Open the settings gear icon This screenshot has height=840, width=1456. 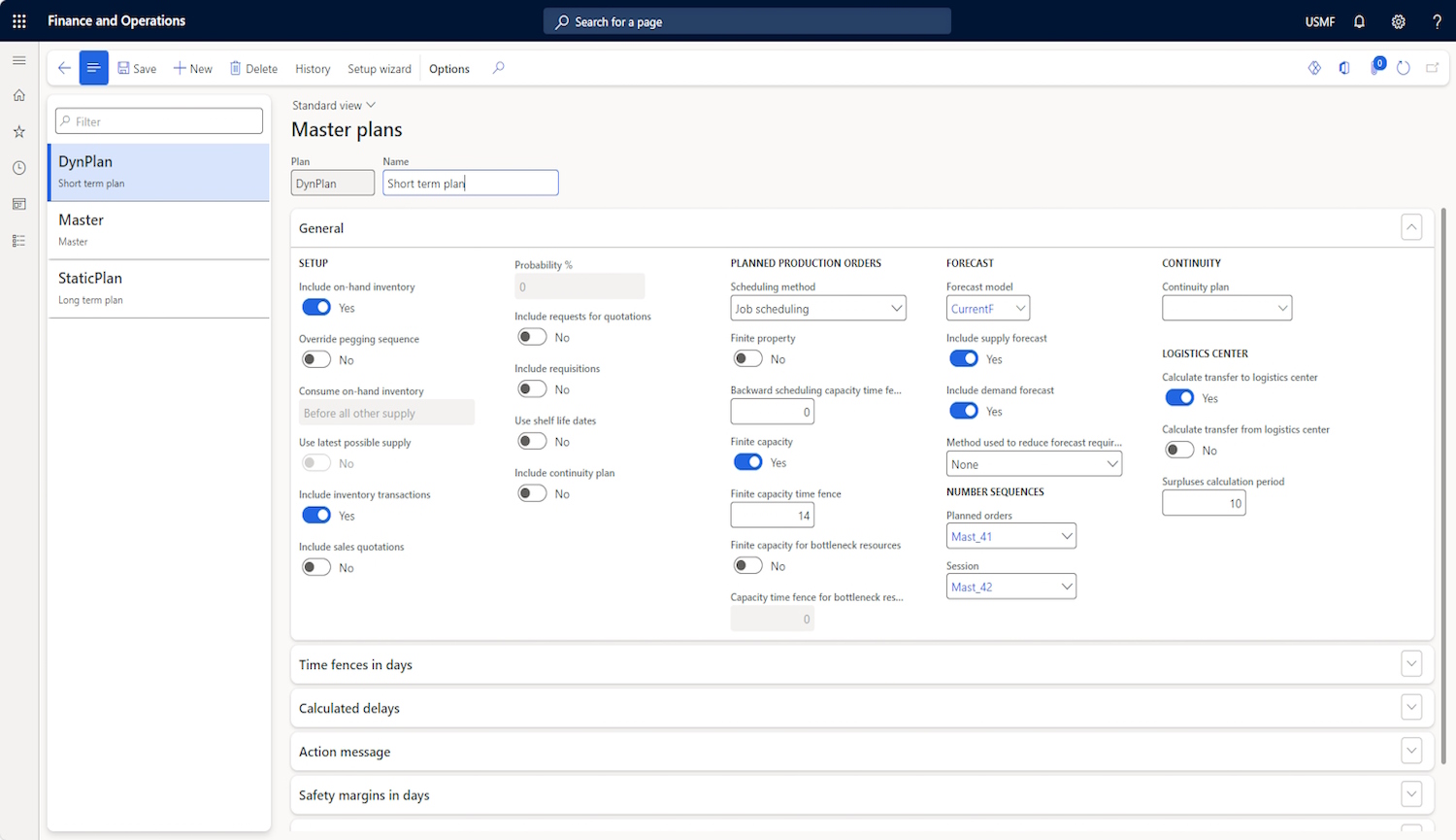[x=1398, y=21]
